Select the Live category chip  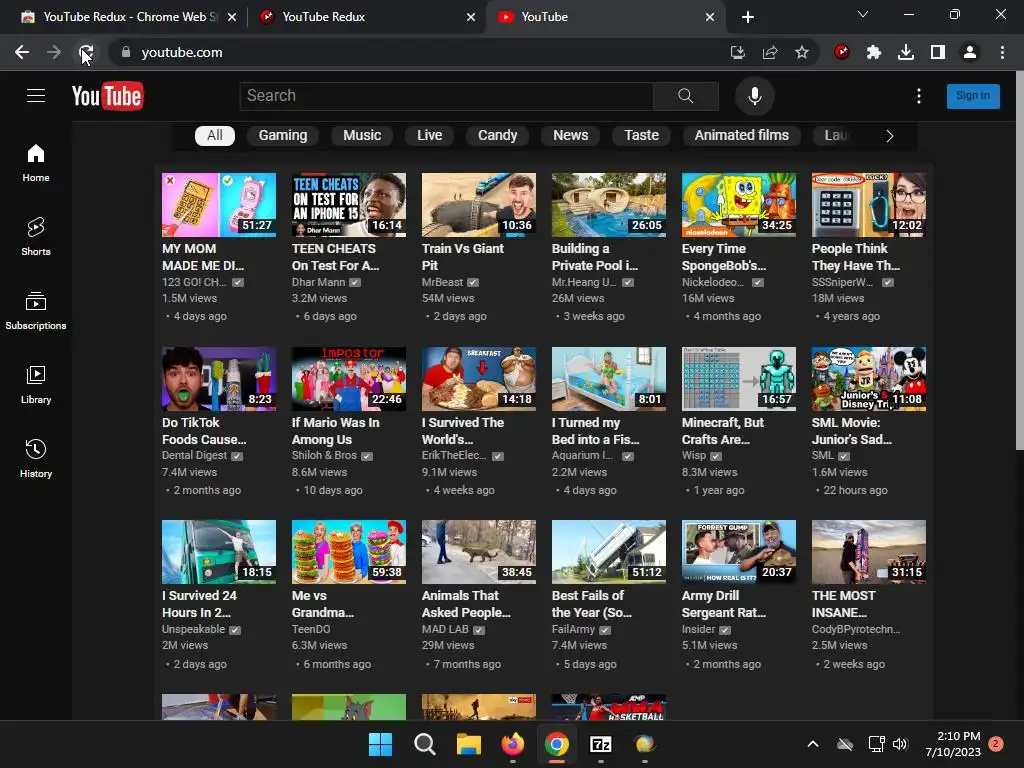tap(430, 135)
